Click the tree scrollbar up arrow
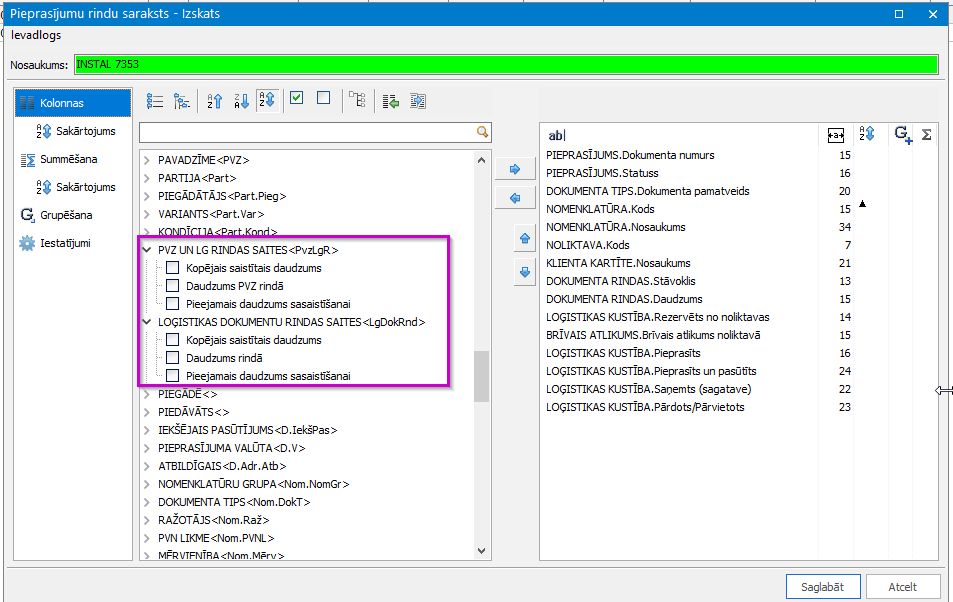Viewport: 953px width, 602px height. pos(481,160)
